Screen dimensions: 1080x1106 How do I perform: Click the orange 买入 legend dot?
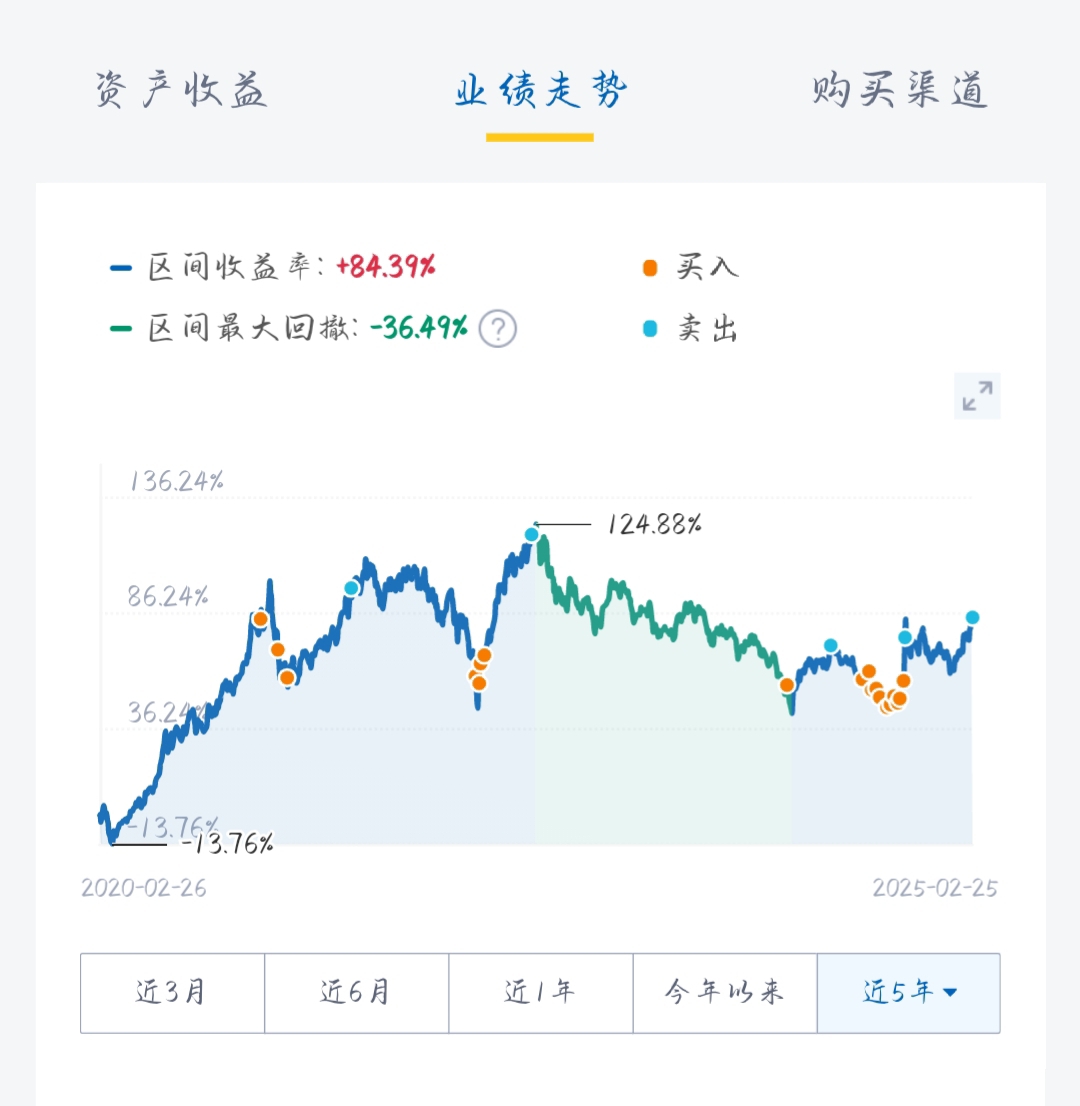(651, 268)
